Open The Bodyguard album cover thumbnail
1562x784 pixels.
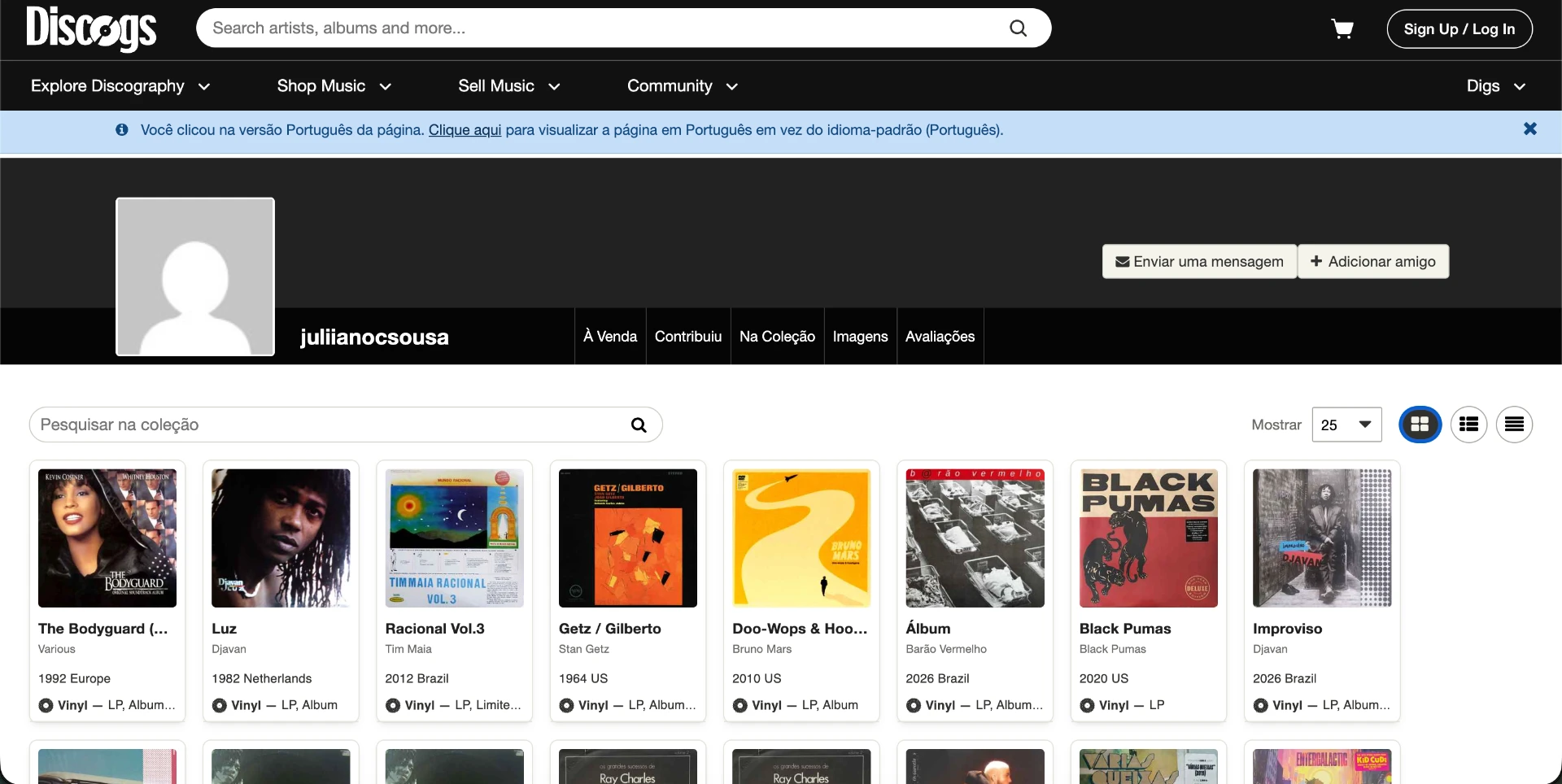coord(107,538)
